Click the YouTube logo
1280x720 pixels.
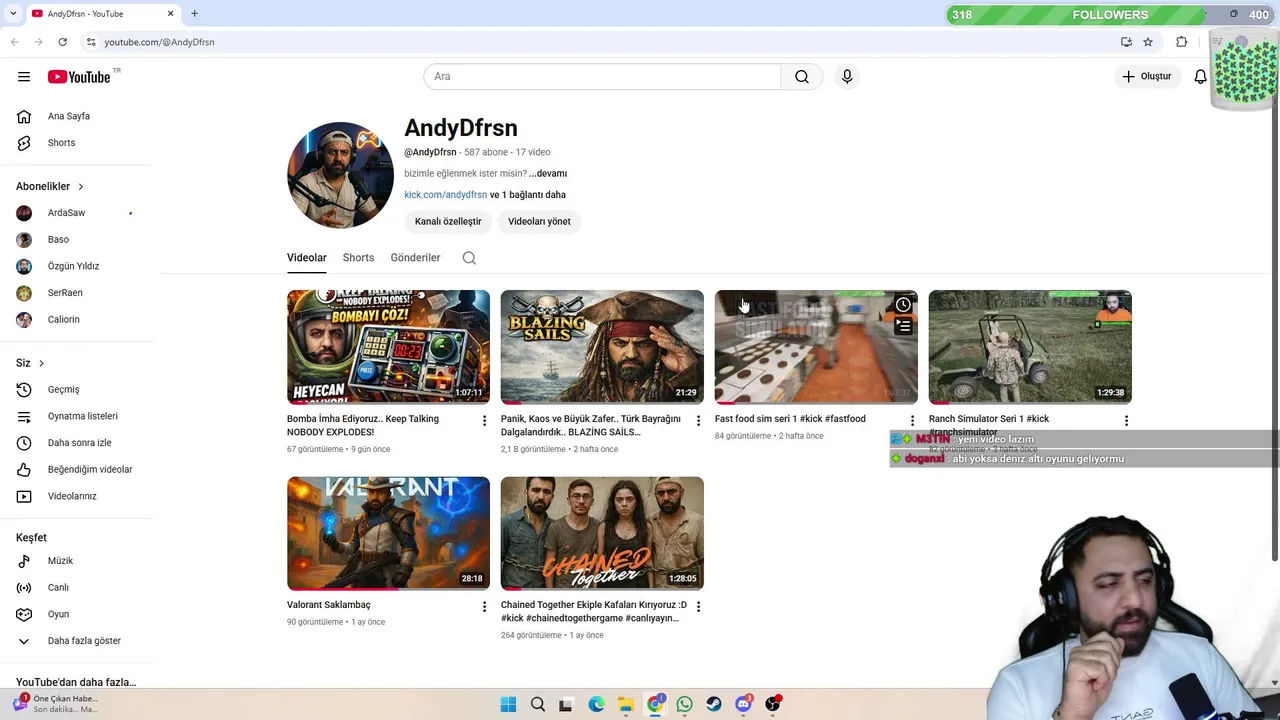79,77
